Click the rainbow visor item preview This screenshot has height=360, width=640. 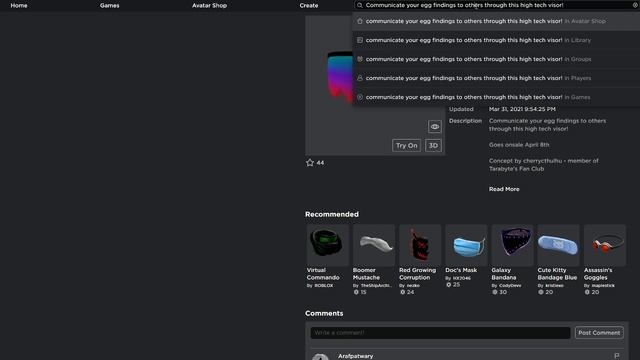click(340, 77)
